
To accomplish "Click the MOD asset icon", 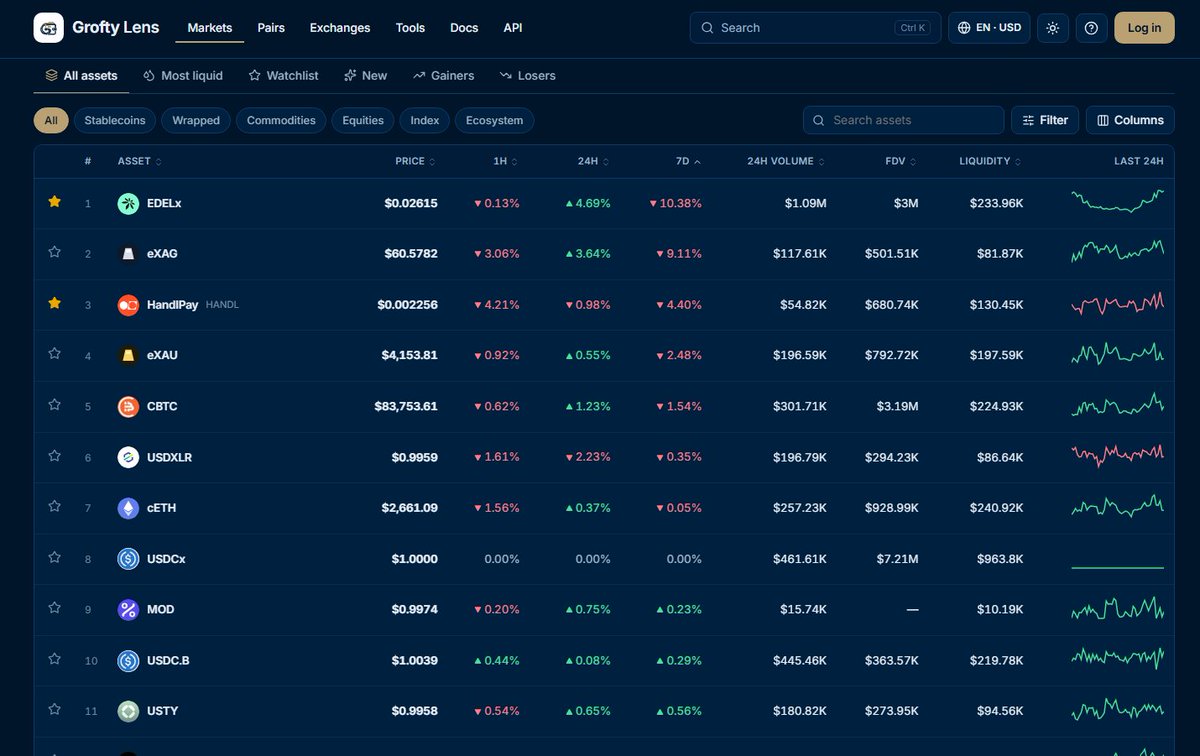I will (128, 609).
